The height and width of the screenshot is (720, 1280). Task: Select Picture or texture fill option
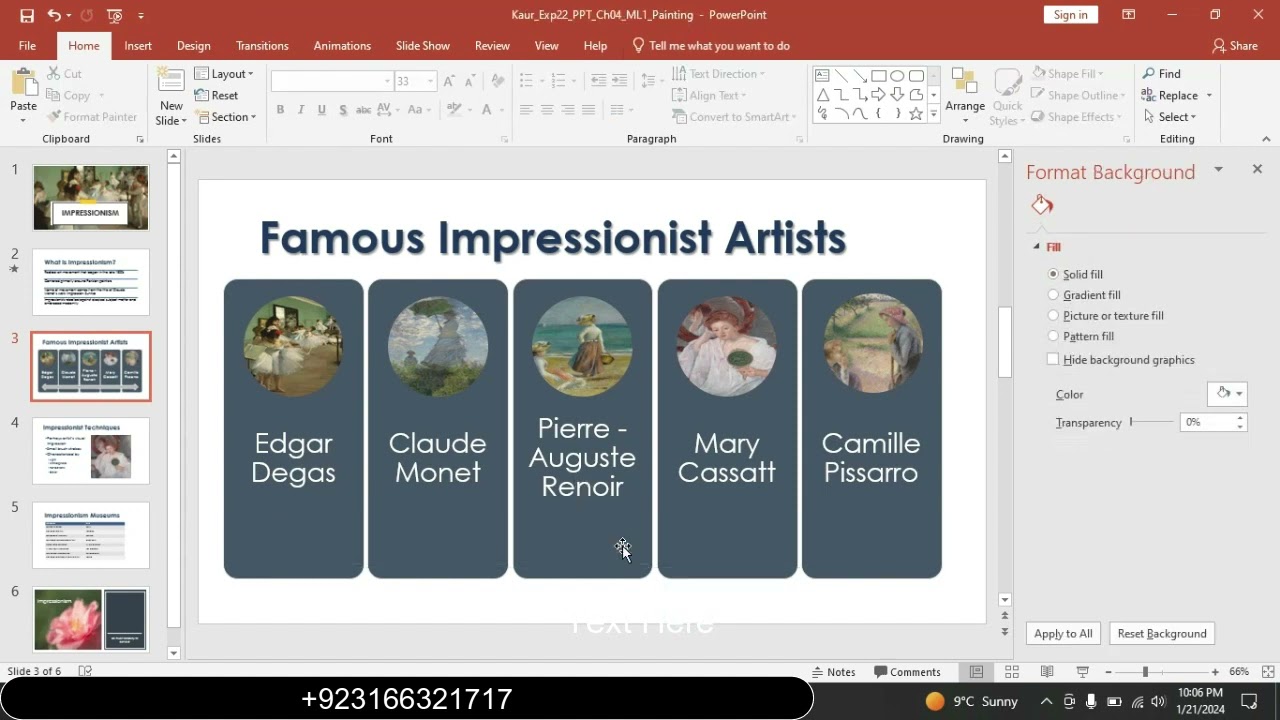1106,316
